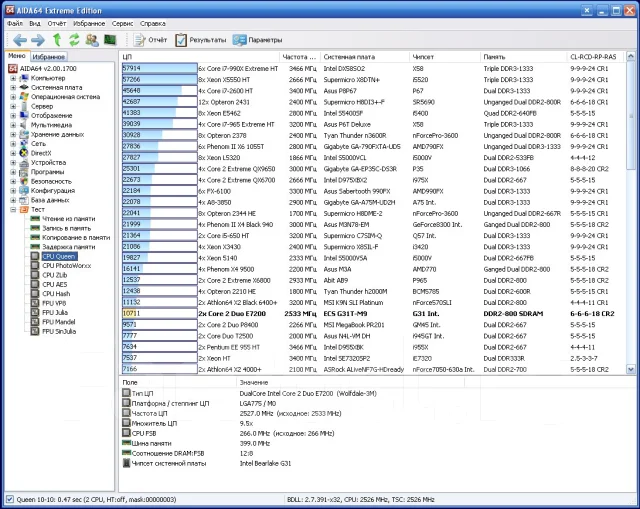
Task: Select Операционная система tree item
Action: [x=65, y=97]
